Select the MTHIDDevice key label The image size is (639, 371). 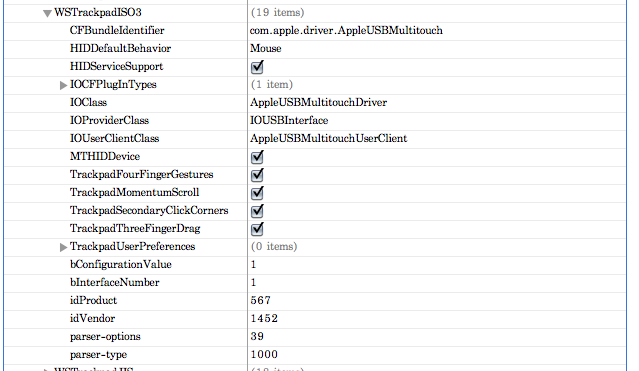coord(105,156)
